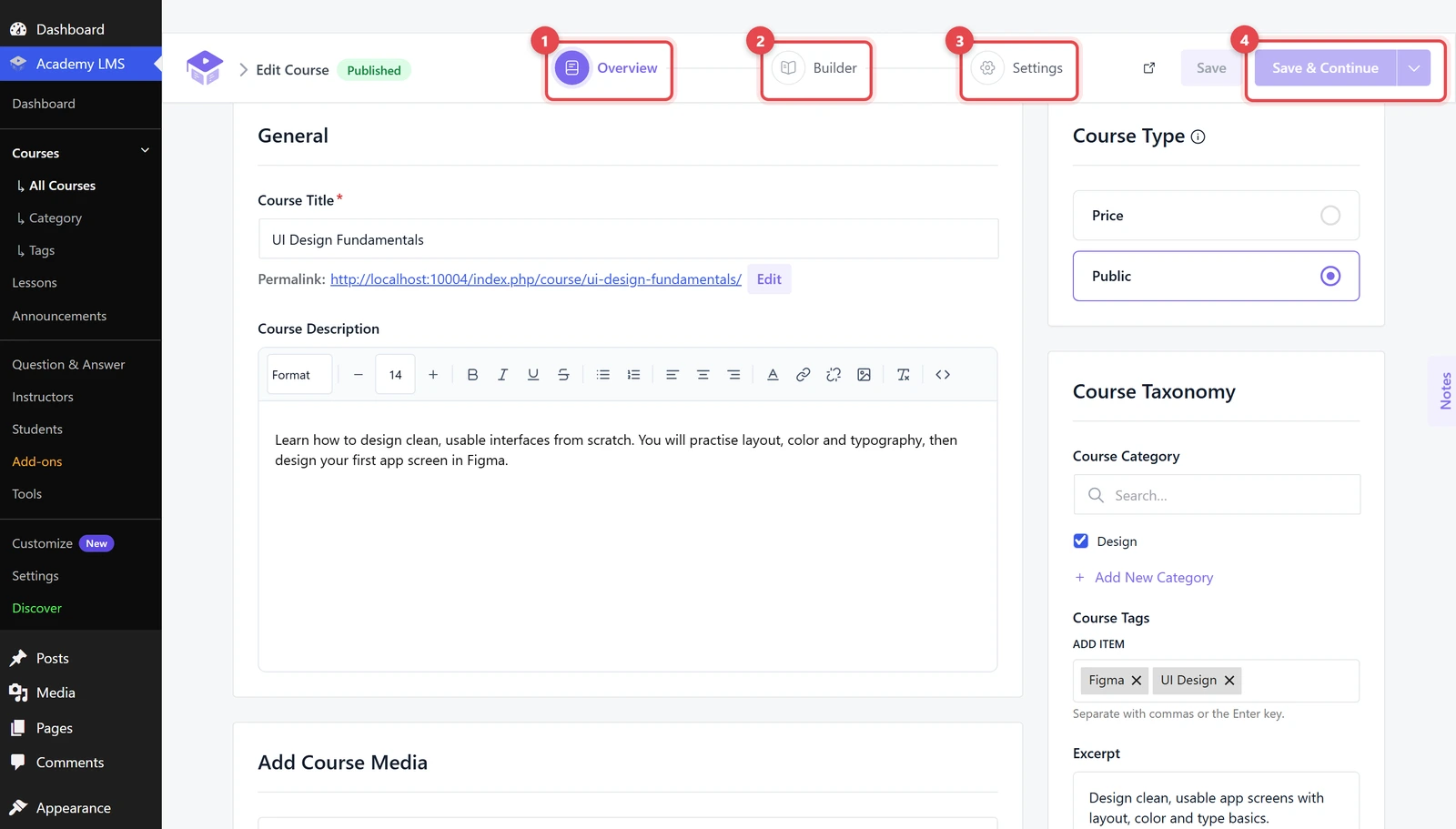Click the Course Title input field
The height and width of the screenshot is (829, 1456).
pyautogui.click(x=628, y=239)
